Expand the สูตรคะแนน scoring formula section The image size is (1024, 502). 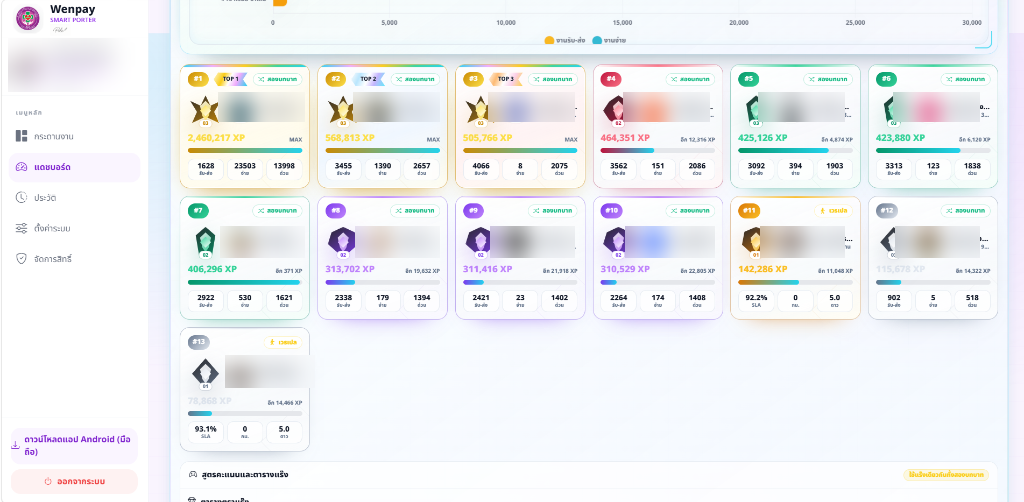[x=588, y=475]
